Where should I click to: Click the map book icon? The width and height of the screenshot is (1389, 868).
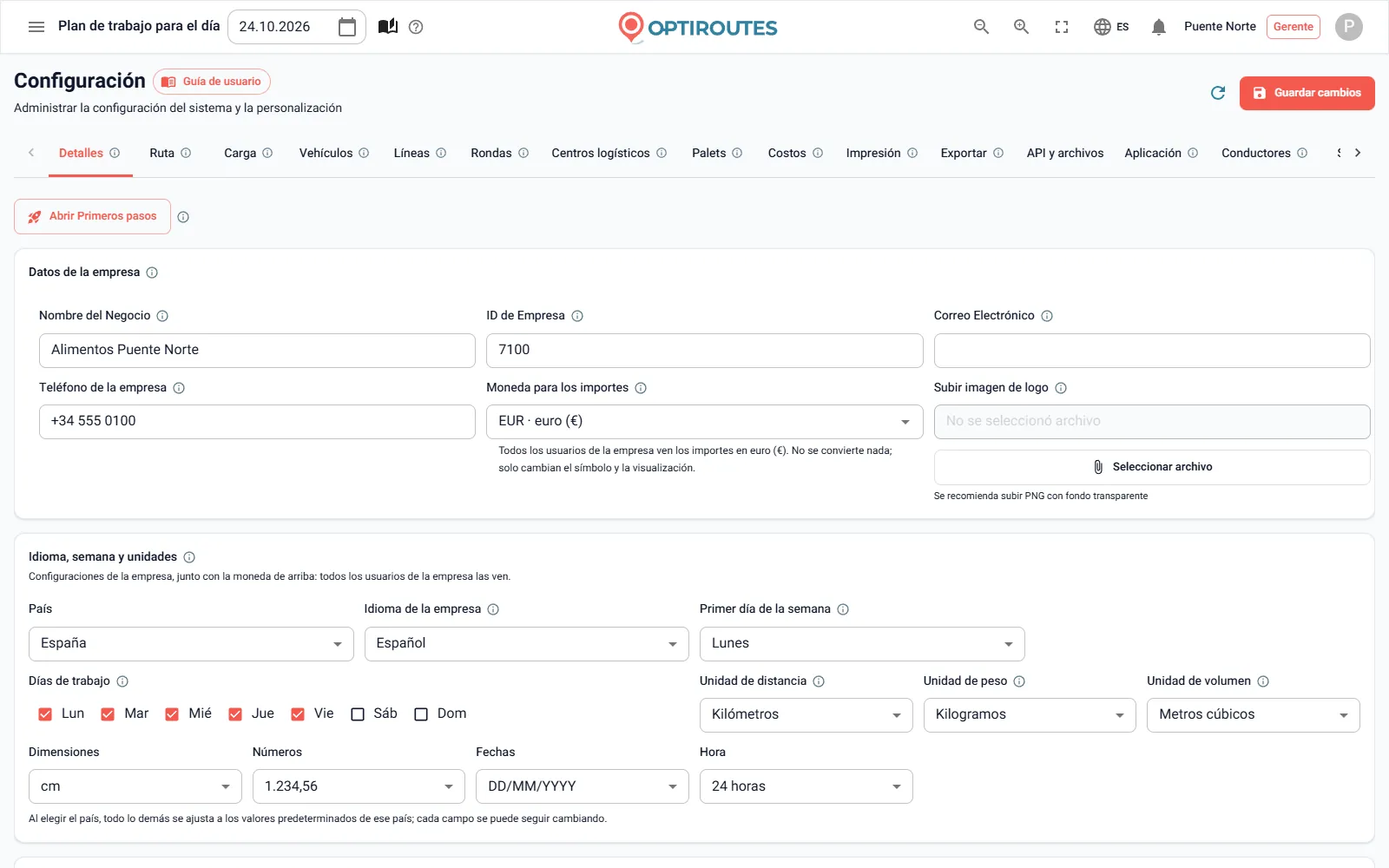click(x=388, y=27)
